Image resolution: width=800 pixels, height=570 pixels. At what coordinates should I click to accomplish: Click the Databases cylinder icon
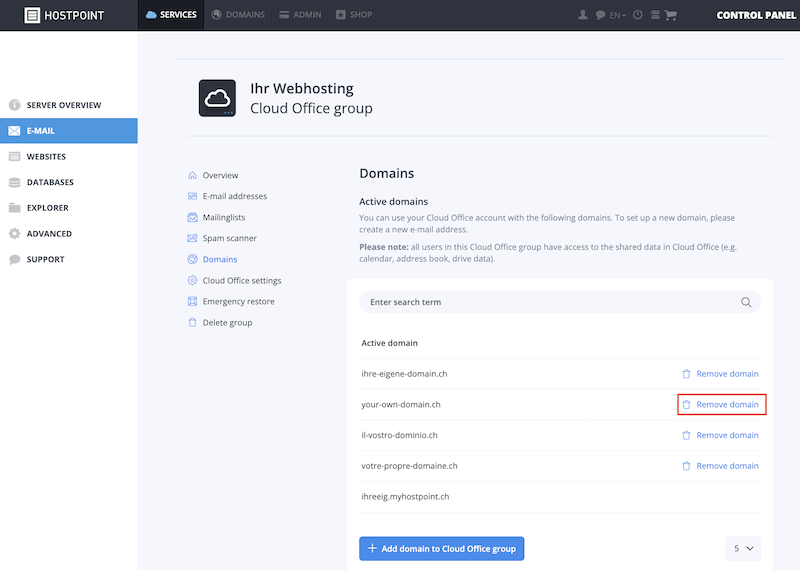[x=14, y=182]
